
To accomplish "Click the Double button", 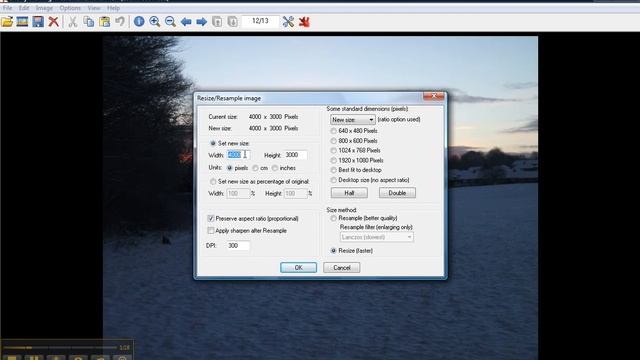I will point(397,193).
